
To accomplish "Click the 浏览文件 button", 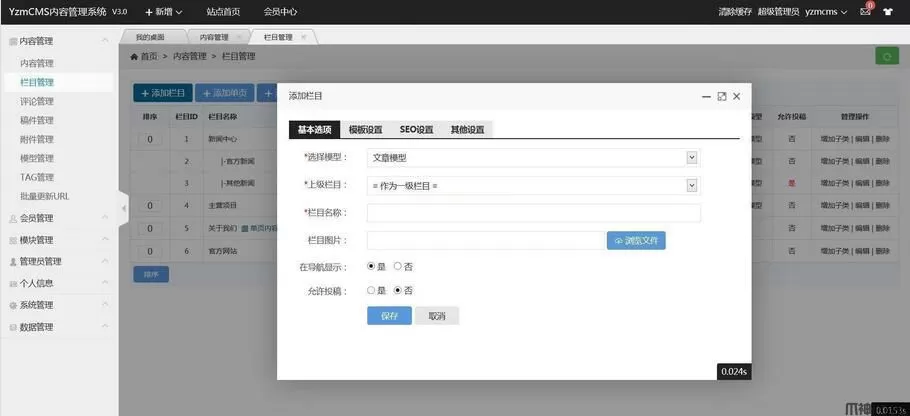I will [636, 240].
